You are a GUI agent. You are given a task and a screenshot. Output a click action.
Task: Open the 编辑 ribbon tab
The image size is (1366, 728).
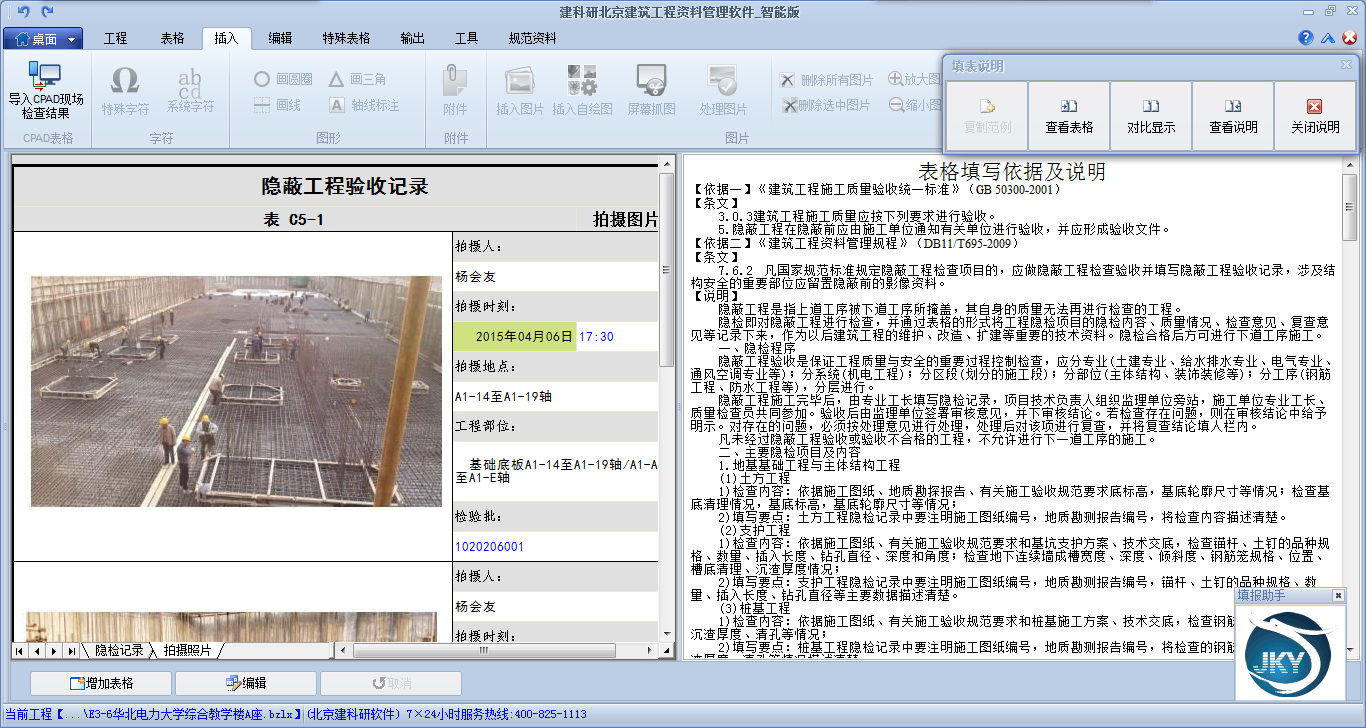coord(281,38)
